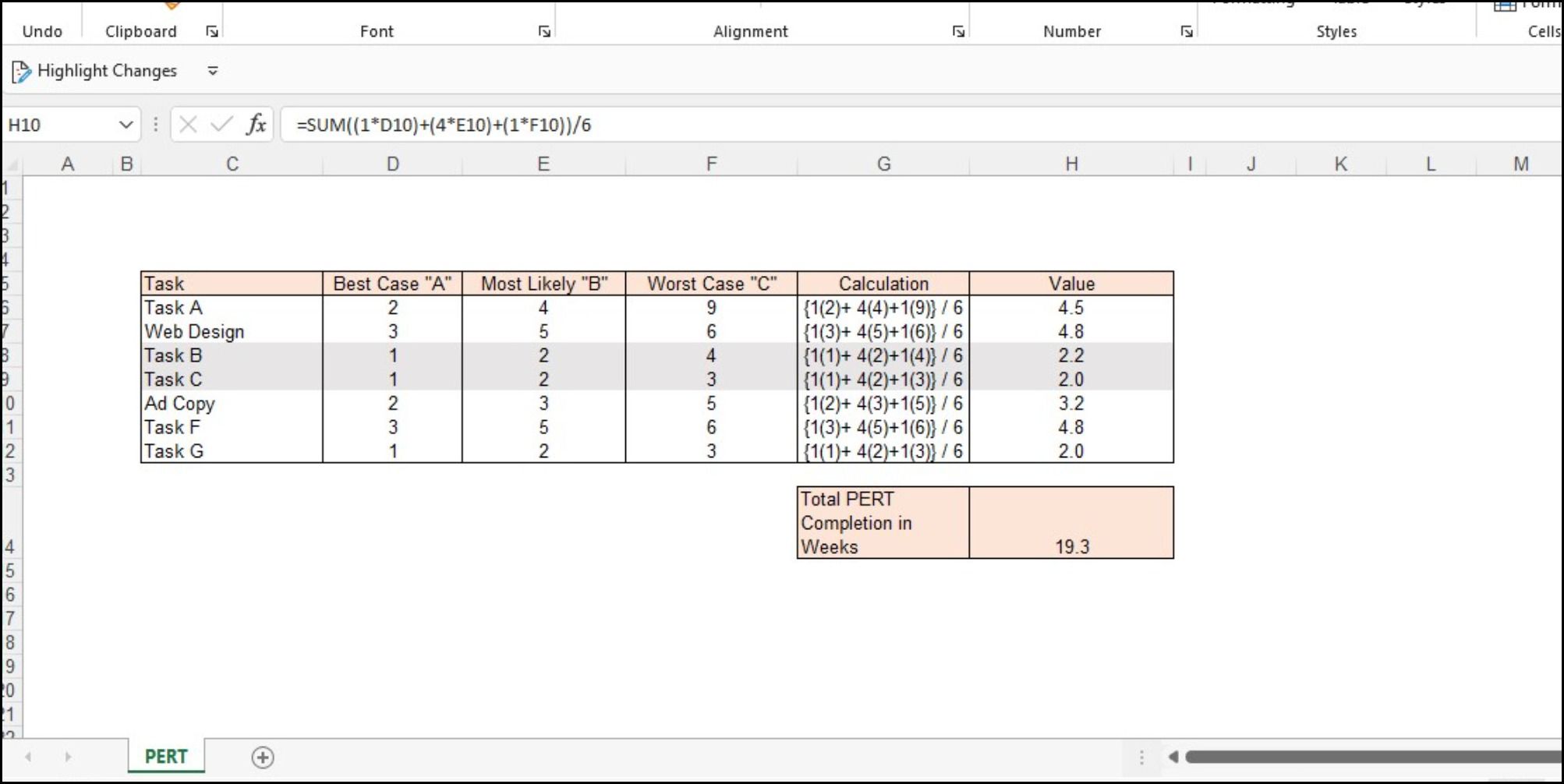Select column A header
This screenshot has height=784, width=1564.
(68, 164)
